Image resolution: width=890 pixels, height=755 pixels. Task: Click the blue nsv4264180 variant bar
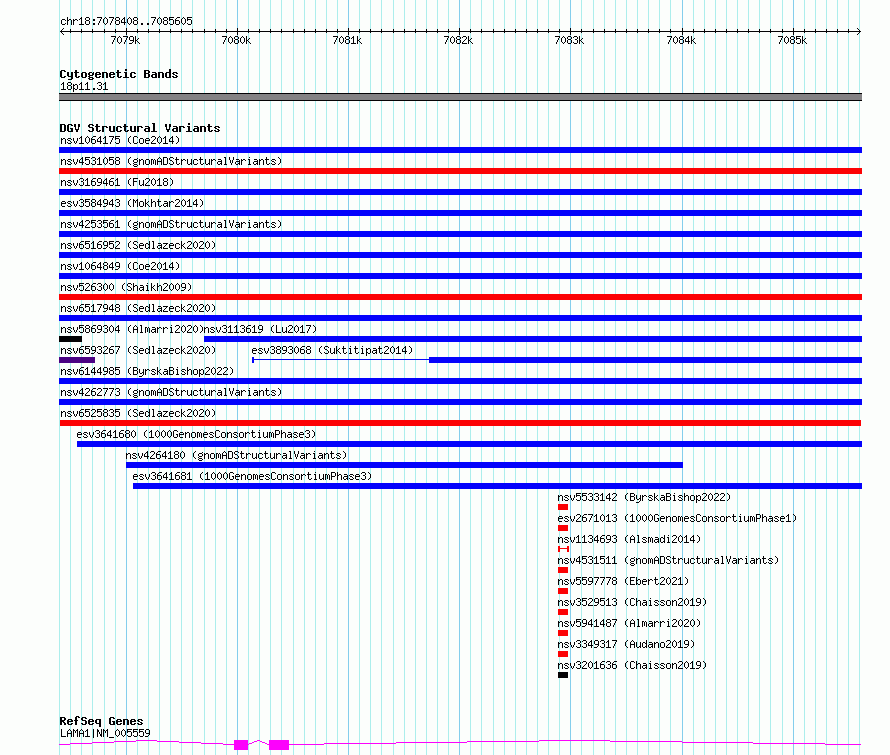404,465
